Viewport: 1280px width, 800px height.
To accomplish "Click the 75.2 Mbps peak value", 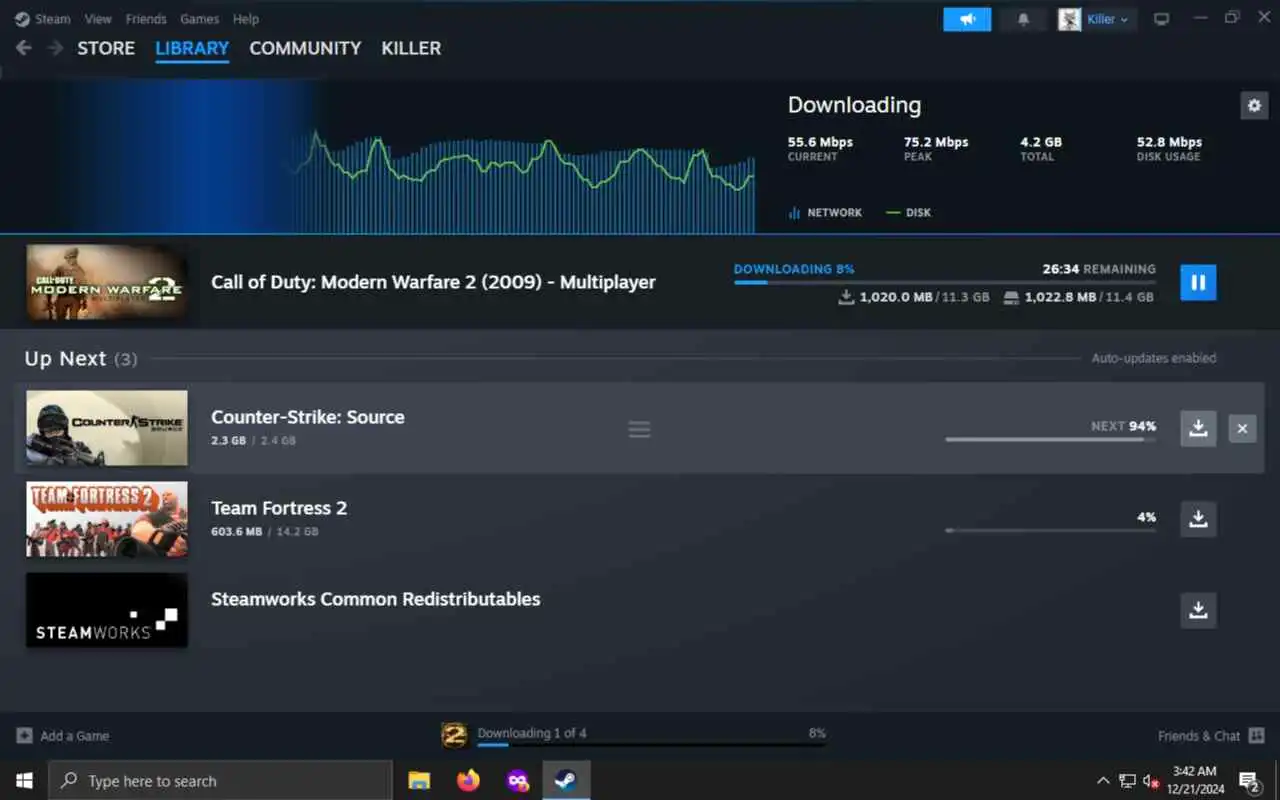I will (x=936, y=142).
